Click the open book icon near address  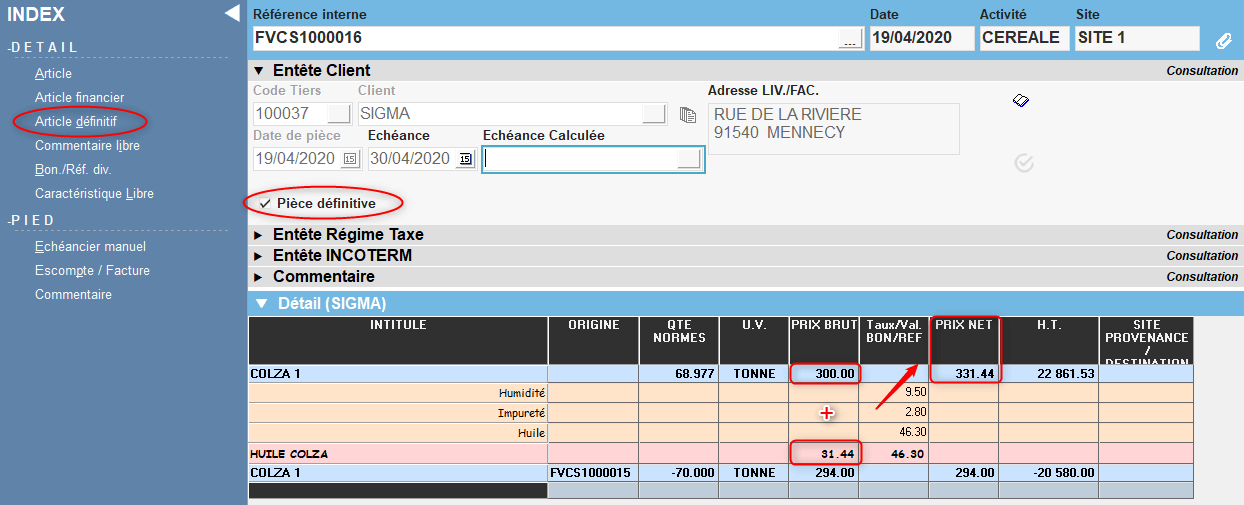pyautogui.click(x=1021, y=101)
